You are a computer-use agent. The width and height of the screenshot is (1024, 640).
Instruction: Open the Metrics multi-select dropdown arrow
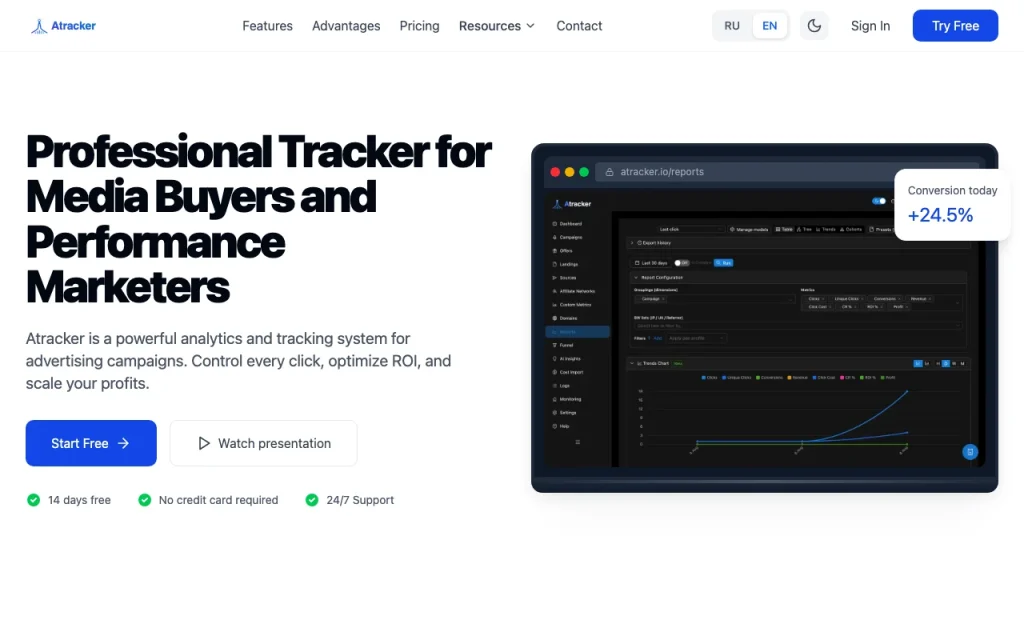(x=957, y=303)
